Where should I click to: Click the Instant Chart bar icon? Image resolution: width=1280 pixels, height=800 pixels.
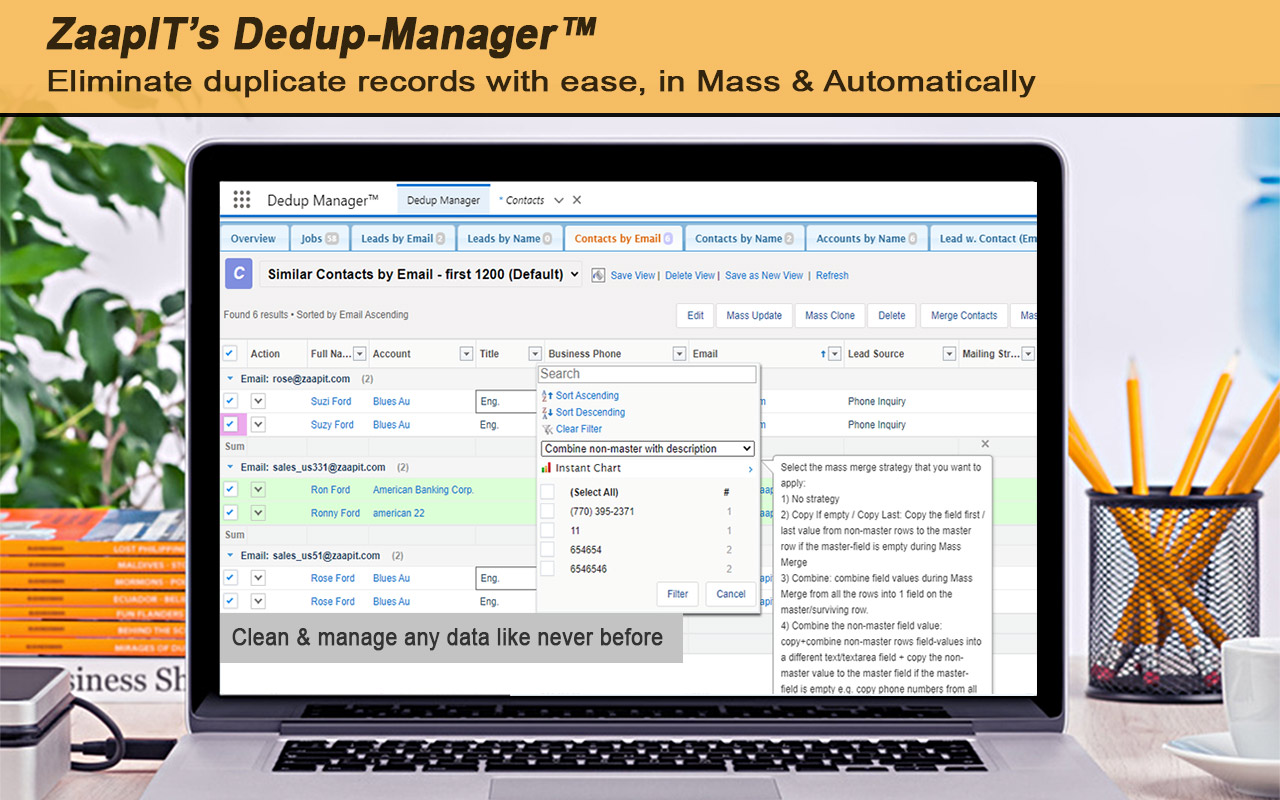tap(547, 468)
